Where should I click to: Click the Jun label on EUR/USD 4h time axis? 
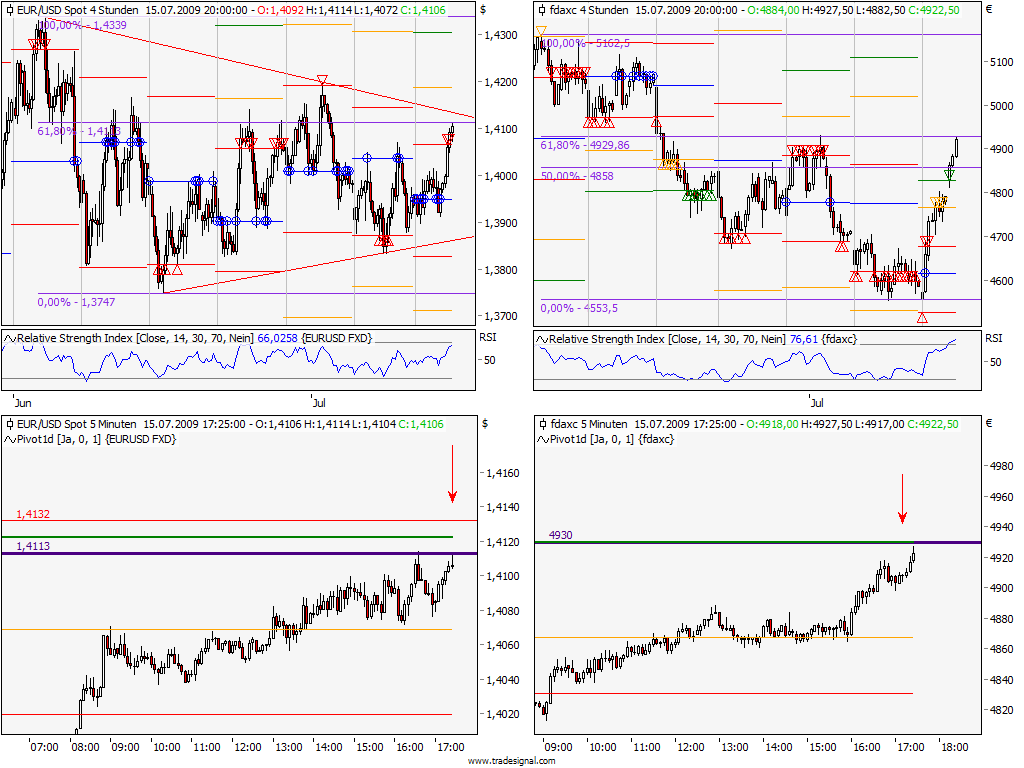point(23,403)
